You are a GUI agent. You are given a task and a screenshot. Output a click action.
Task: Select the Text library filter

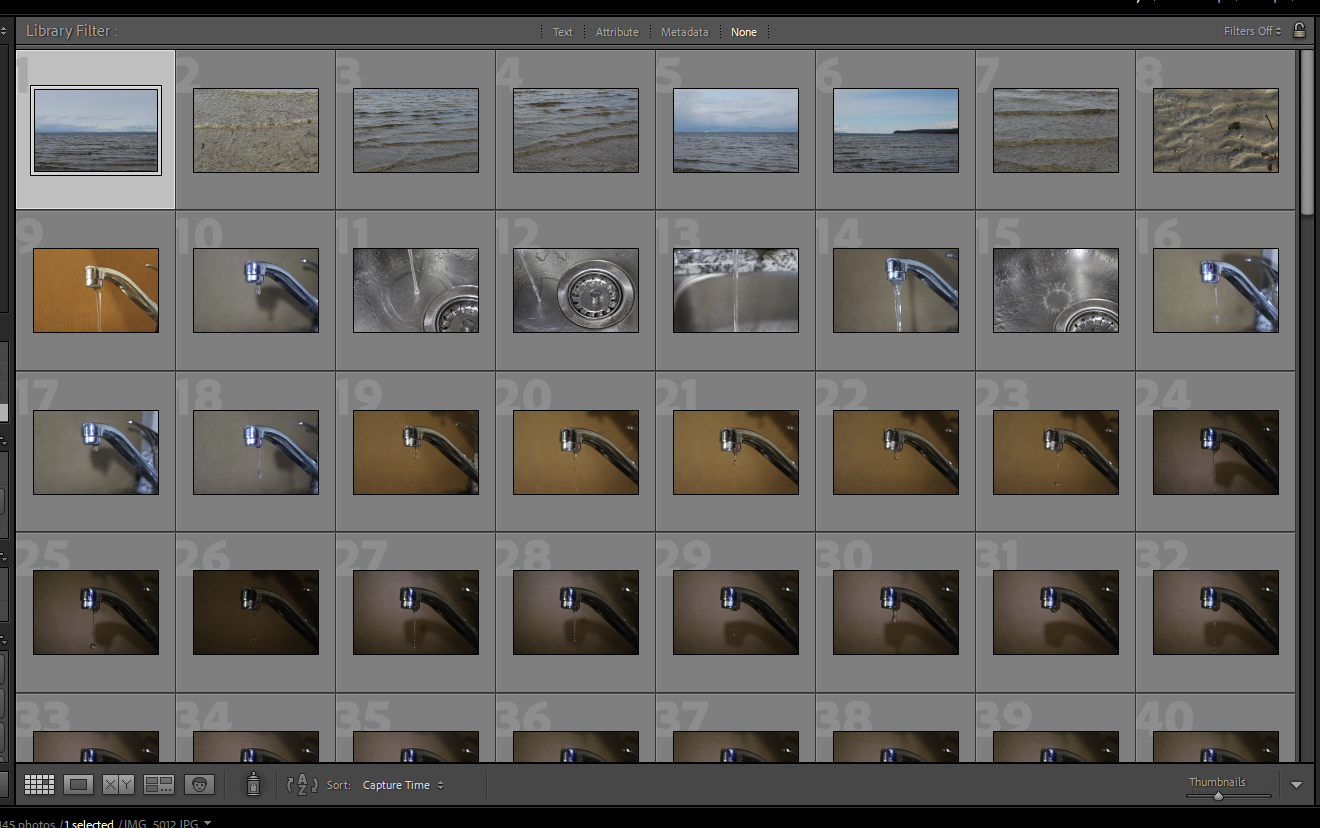[563, 32]
